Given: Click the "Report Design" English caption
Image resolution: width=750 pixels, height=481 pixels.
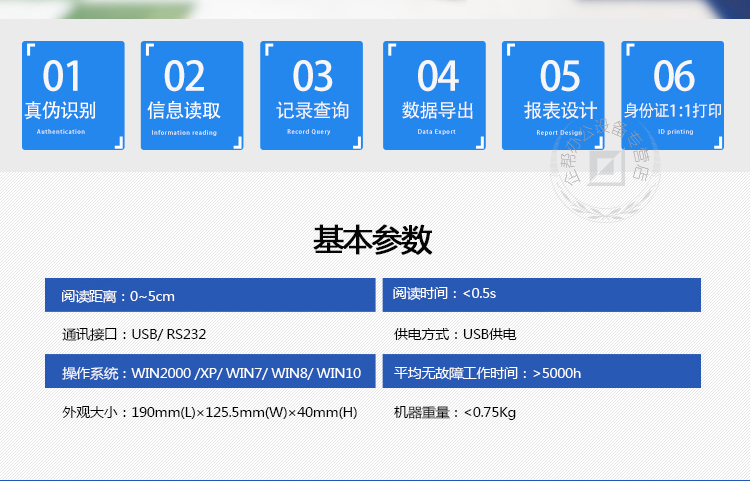Looking at the screenshot, I should click(559, 132).
